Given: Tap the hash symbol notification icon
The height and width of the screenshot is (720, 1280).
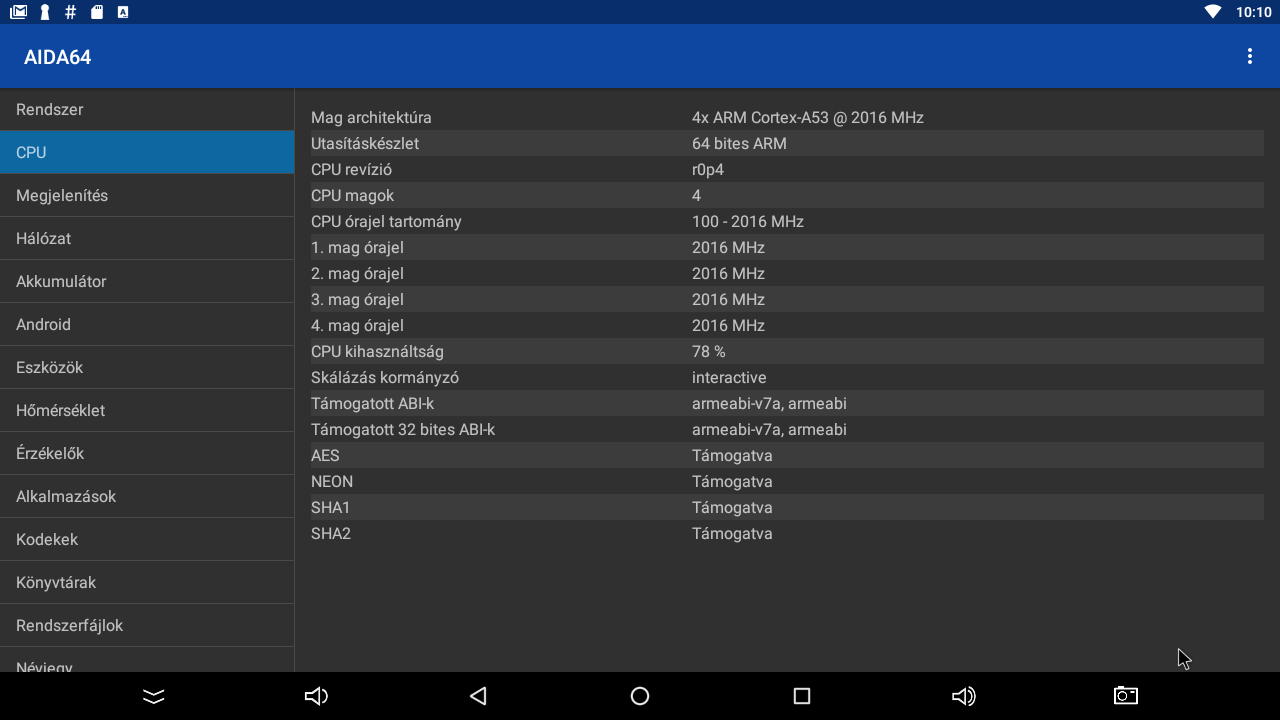Looking at the screenshot, I should coord(70,12).
